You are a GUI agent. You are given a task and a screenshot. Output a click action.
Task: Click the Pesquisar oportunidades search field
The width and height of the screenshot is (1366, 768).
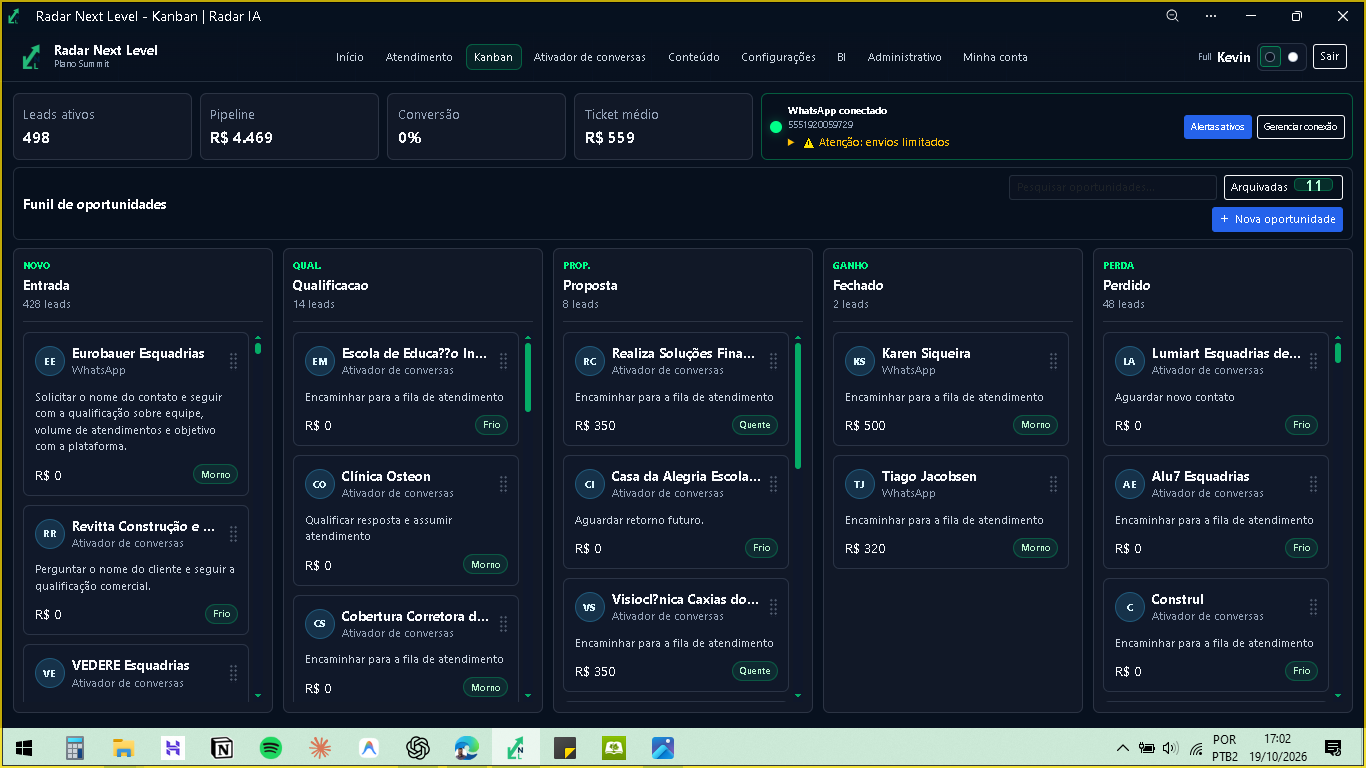[1112, 187]
